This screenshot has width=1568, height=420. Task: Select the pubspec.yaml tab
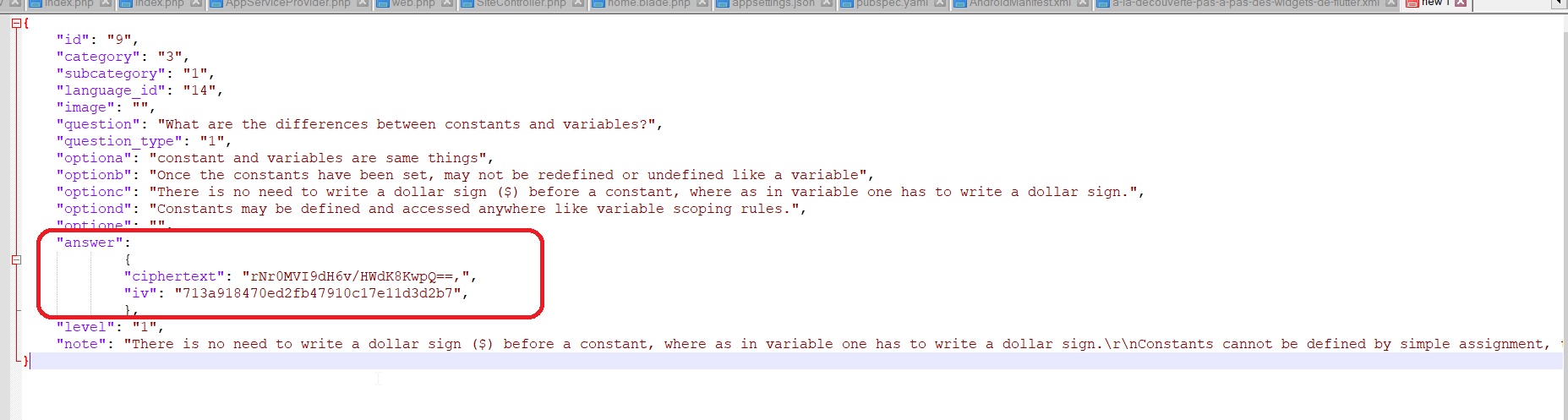[892, 3]
